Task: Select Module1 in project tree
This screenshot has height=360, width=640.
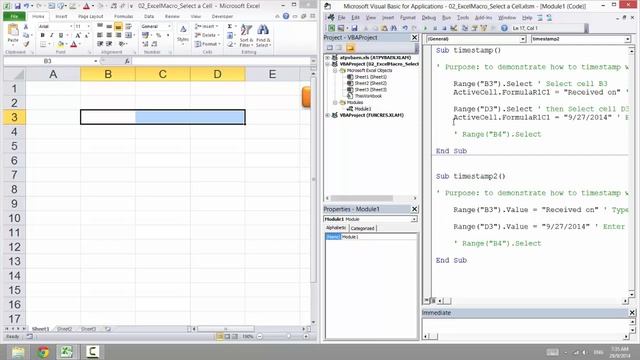Action: [x=362, y=109]
